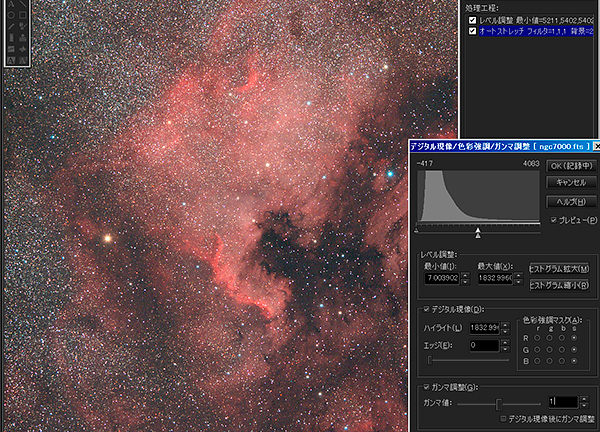Viewport: 600px width, 432px height.
Task: Select the G row s mask radio button
Action: [574, 349]
